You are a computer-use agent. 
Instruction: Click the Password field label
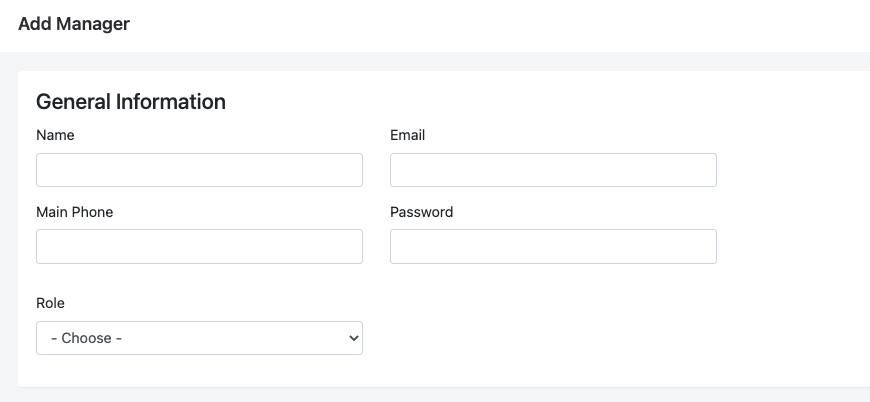(x=421, y=212)
